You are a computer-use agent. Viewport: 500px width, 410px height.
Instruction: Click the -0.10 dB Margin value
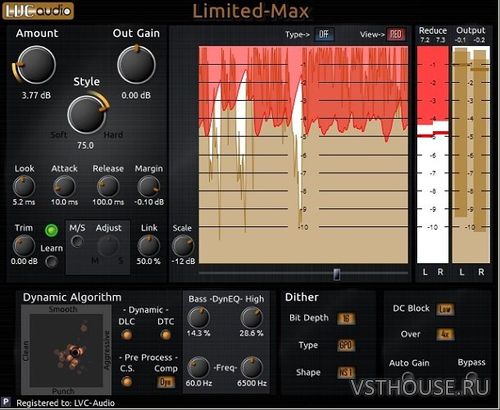149,202
